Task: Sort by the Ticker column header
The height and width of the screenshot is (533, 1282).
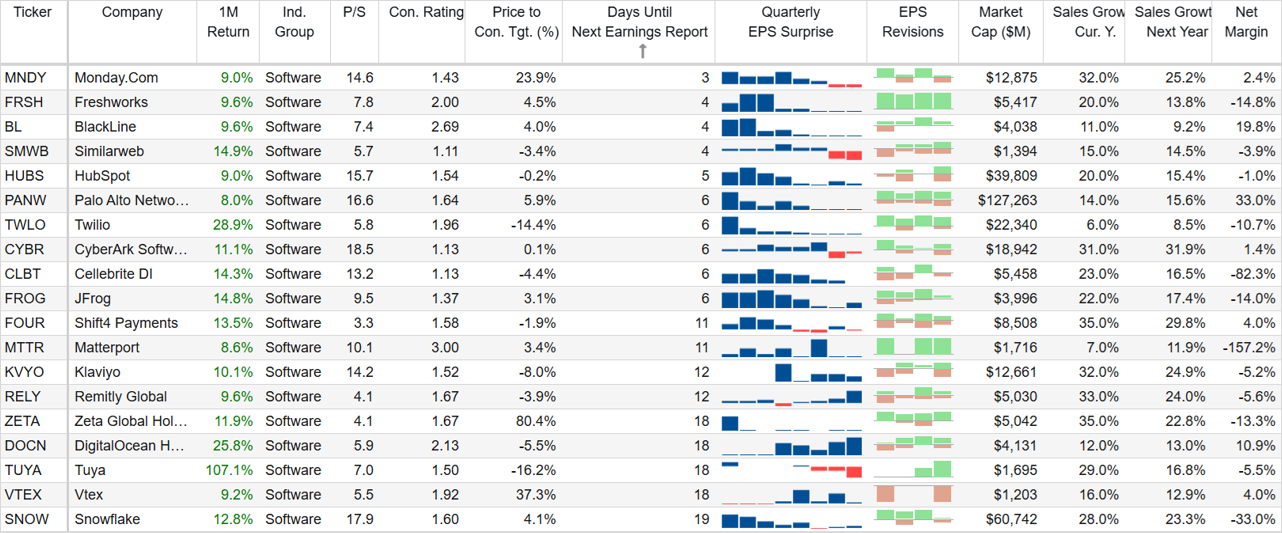Action: [32, 13]
